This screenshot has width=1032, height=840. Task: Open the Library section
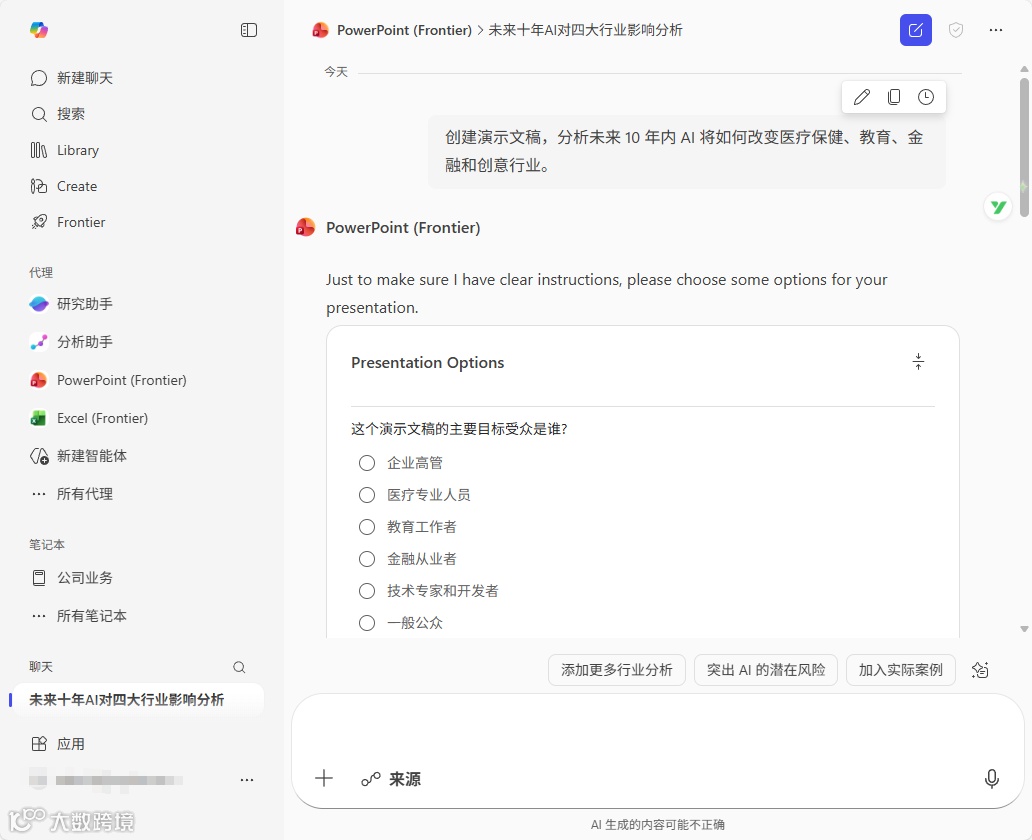[x=64, y=150]
